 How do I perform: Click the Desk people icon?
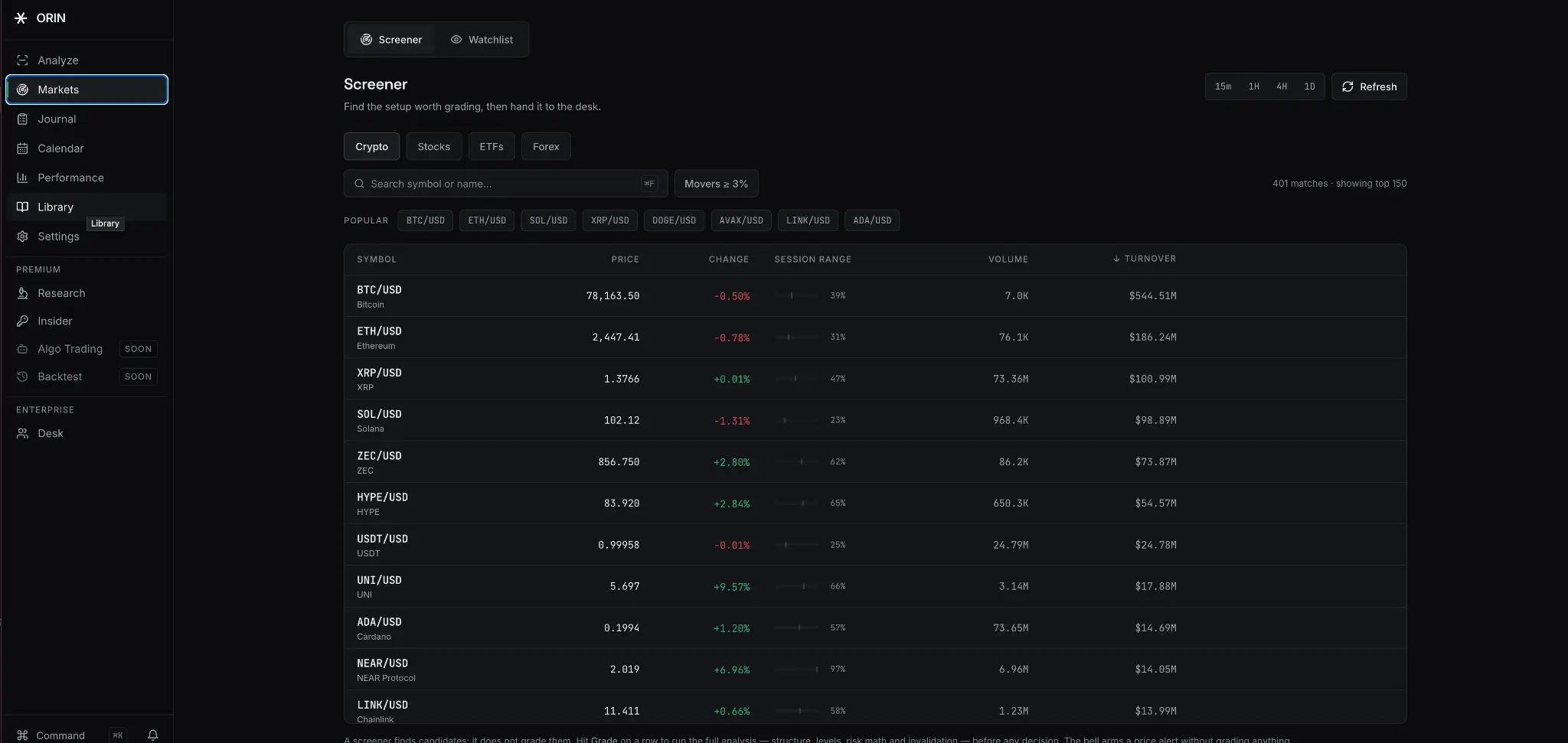[x=22, y=433]
